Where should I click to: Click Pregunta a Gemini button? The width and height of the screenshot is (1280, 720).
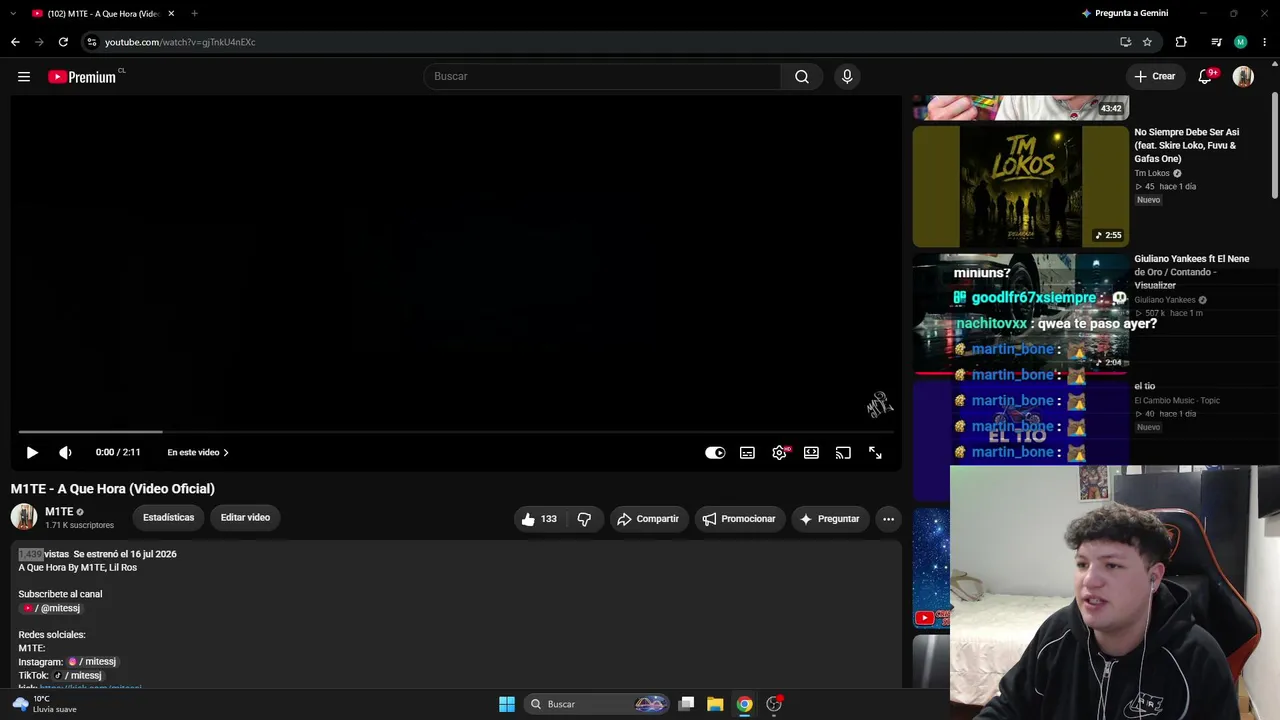(x=1124, y=13)
